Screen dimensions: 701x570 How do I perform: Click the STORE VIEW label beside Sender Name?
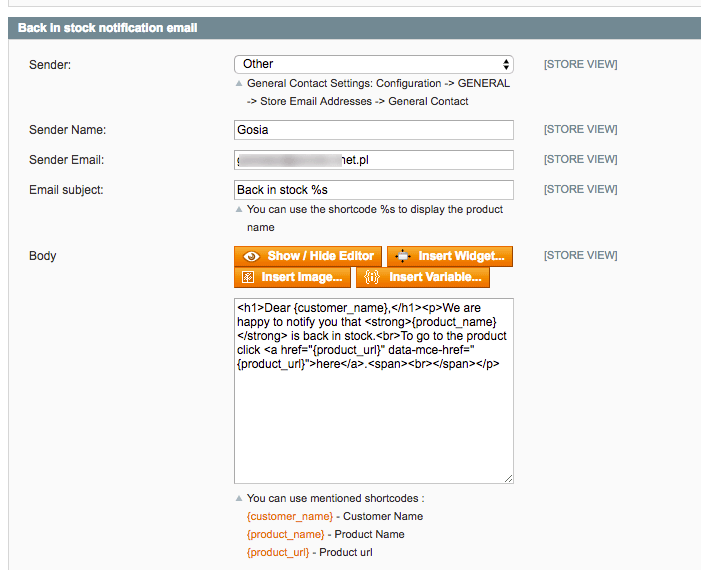point(580,130)
